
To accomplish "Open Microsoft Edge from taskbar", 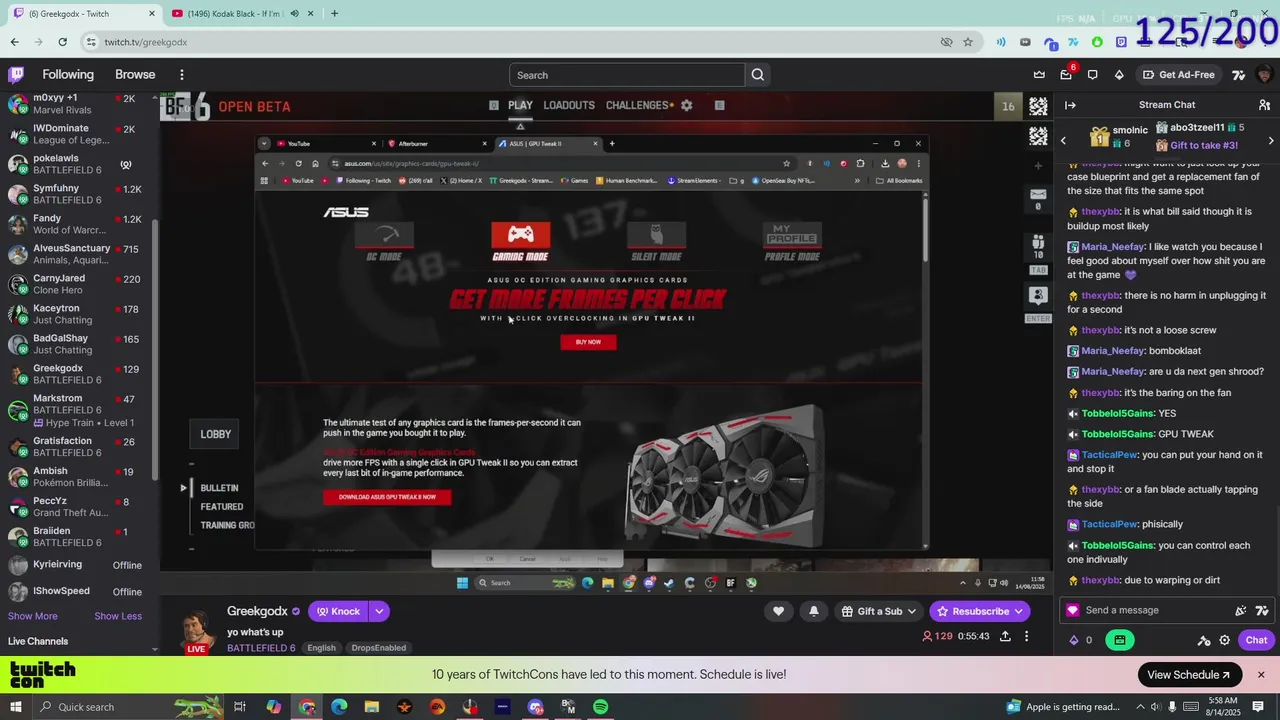I will [339, 707].
